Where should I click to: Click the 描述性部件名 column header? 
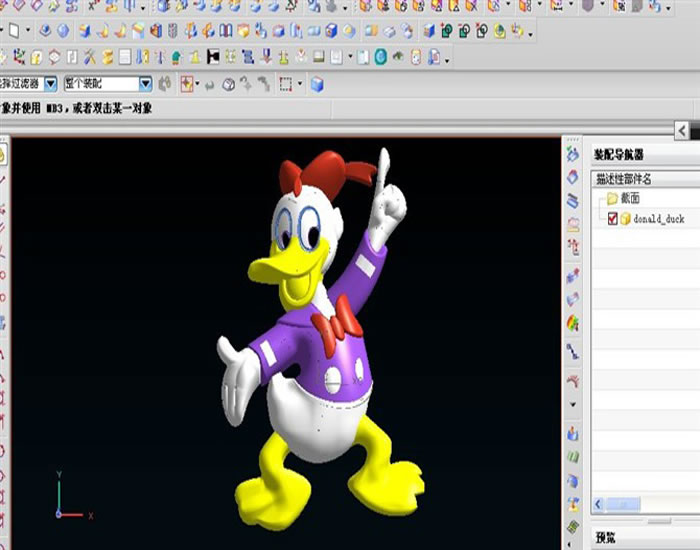click(x=623, y=179)
